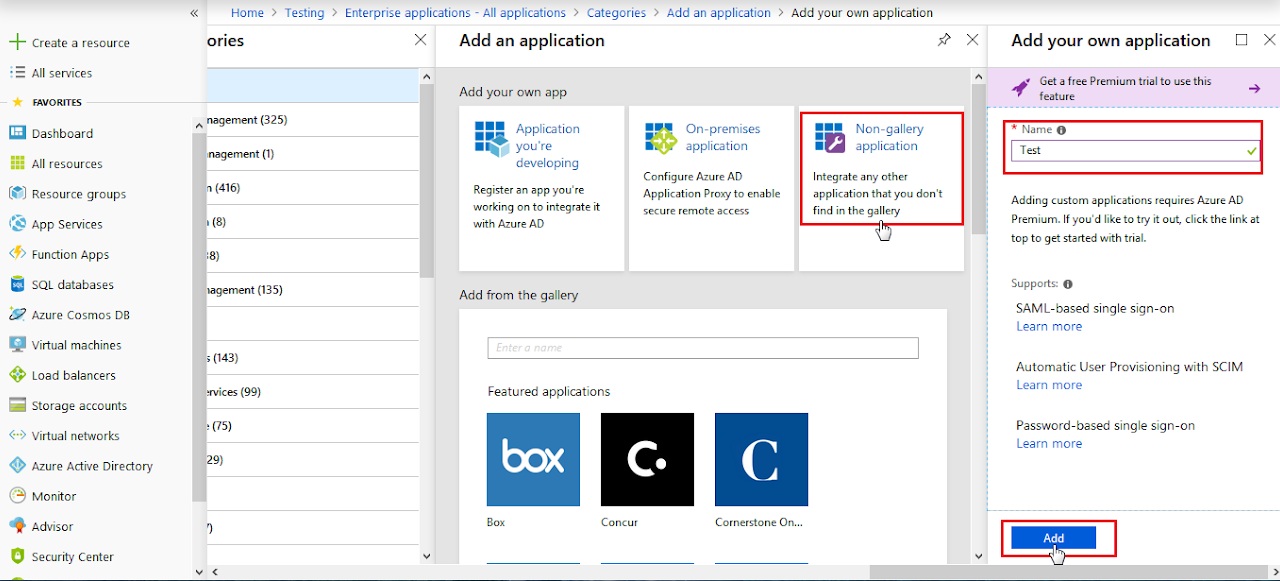
Task: Close the Categories blade
Action: (x=421, y=40)
